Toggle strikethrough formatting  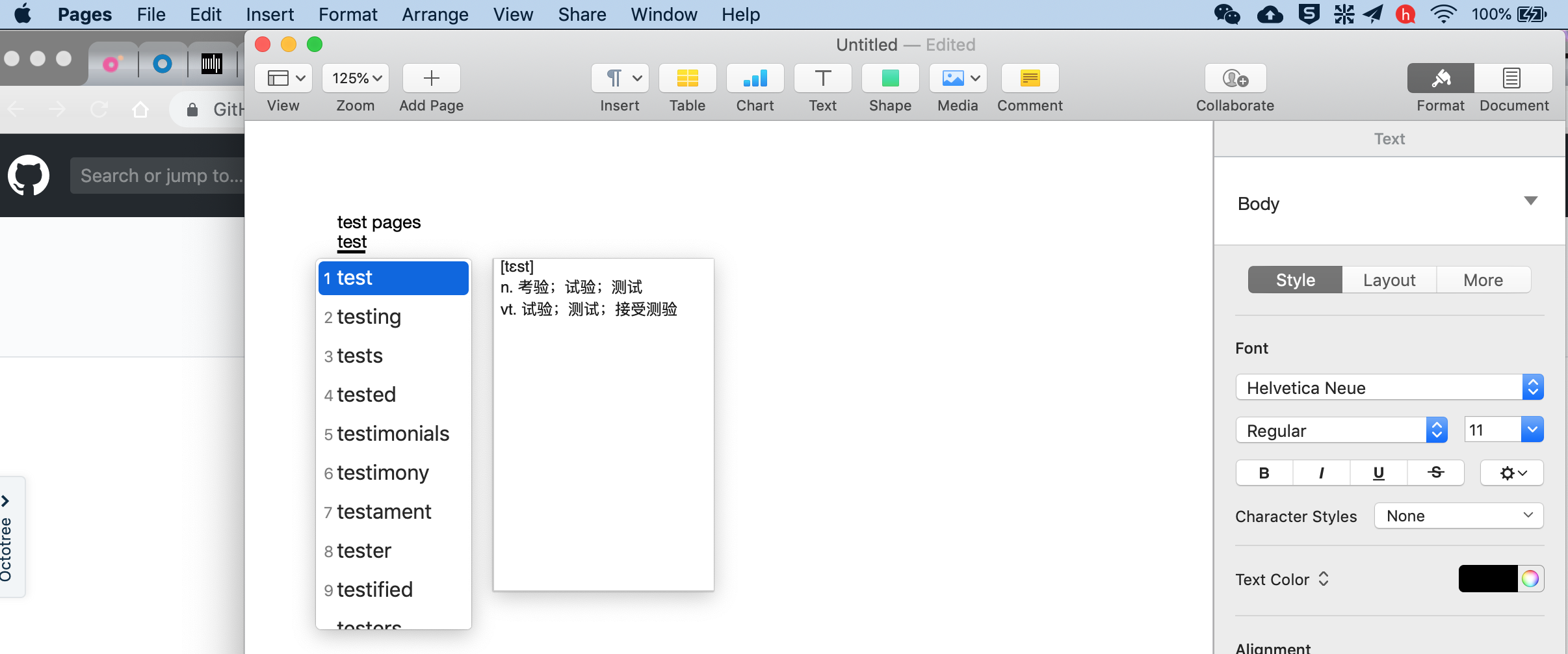(x=1436, y=473)
